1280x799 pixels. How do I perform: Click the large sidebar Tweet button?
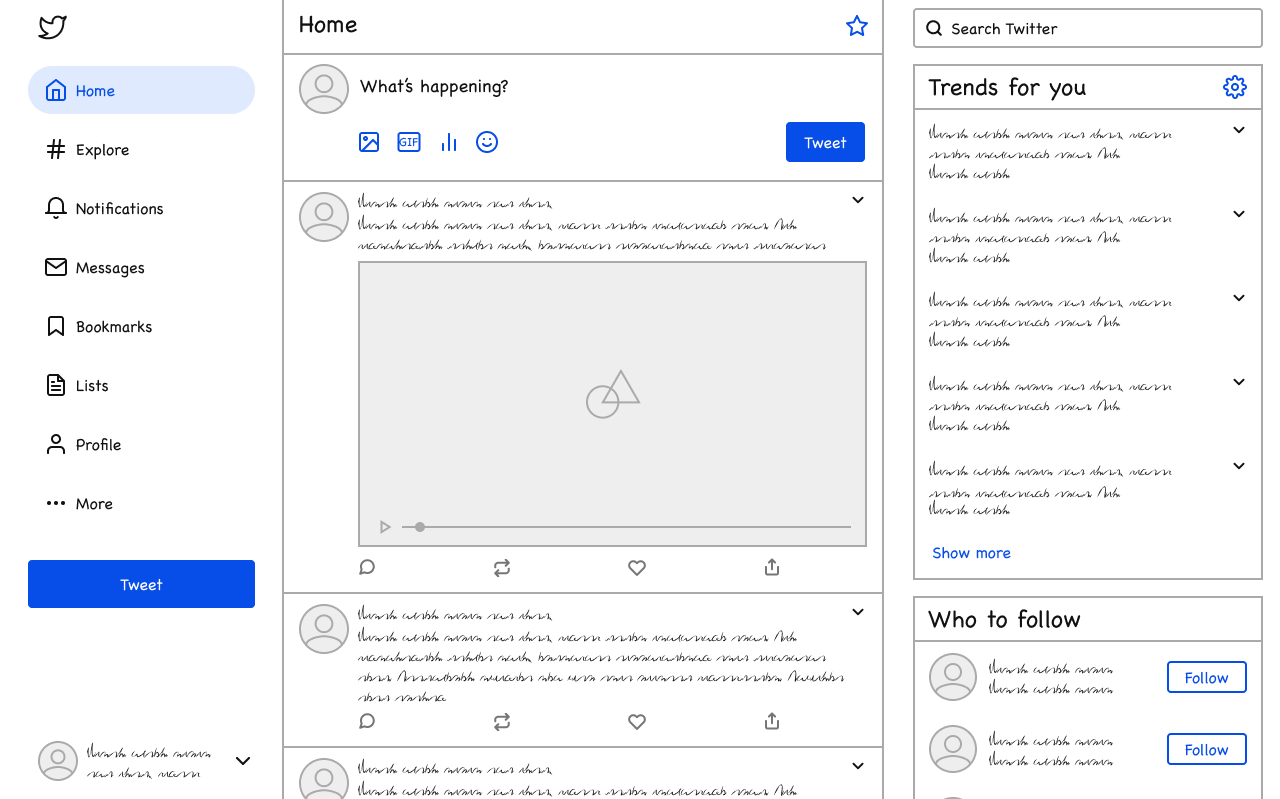(141, 584)
